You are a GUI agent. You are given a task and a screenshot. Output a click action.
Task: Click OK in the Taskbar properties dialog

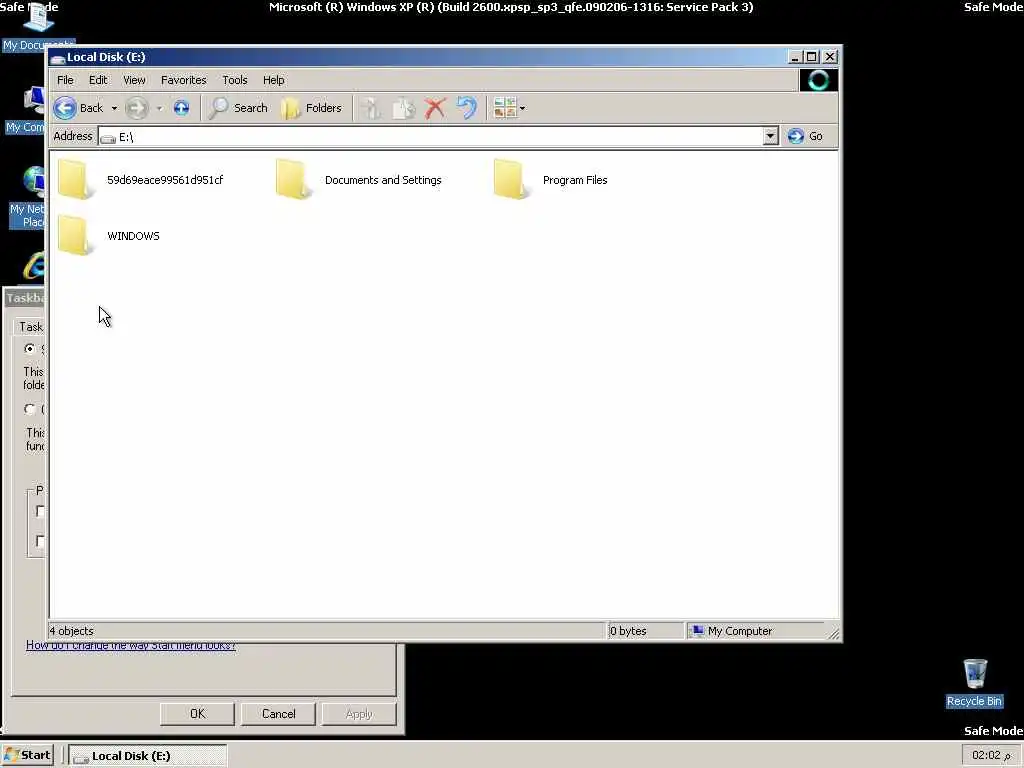click(197, 714)
